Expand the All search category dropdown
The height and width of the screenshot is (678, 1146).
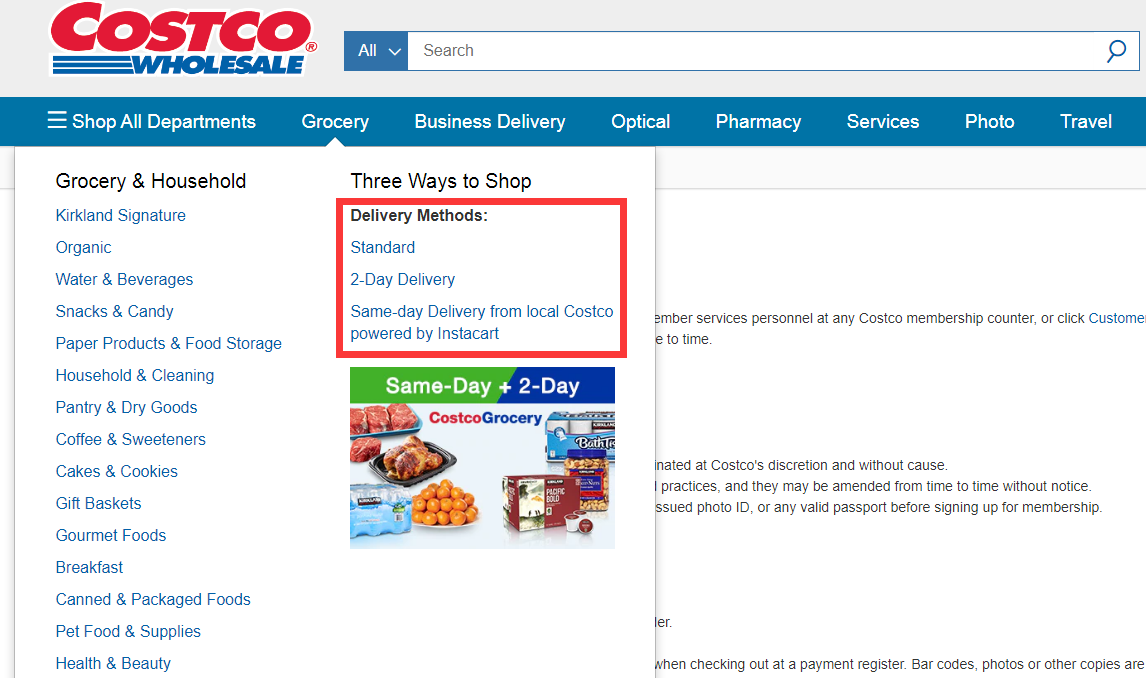coord(376,51)
